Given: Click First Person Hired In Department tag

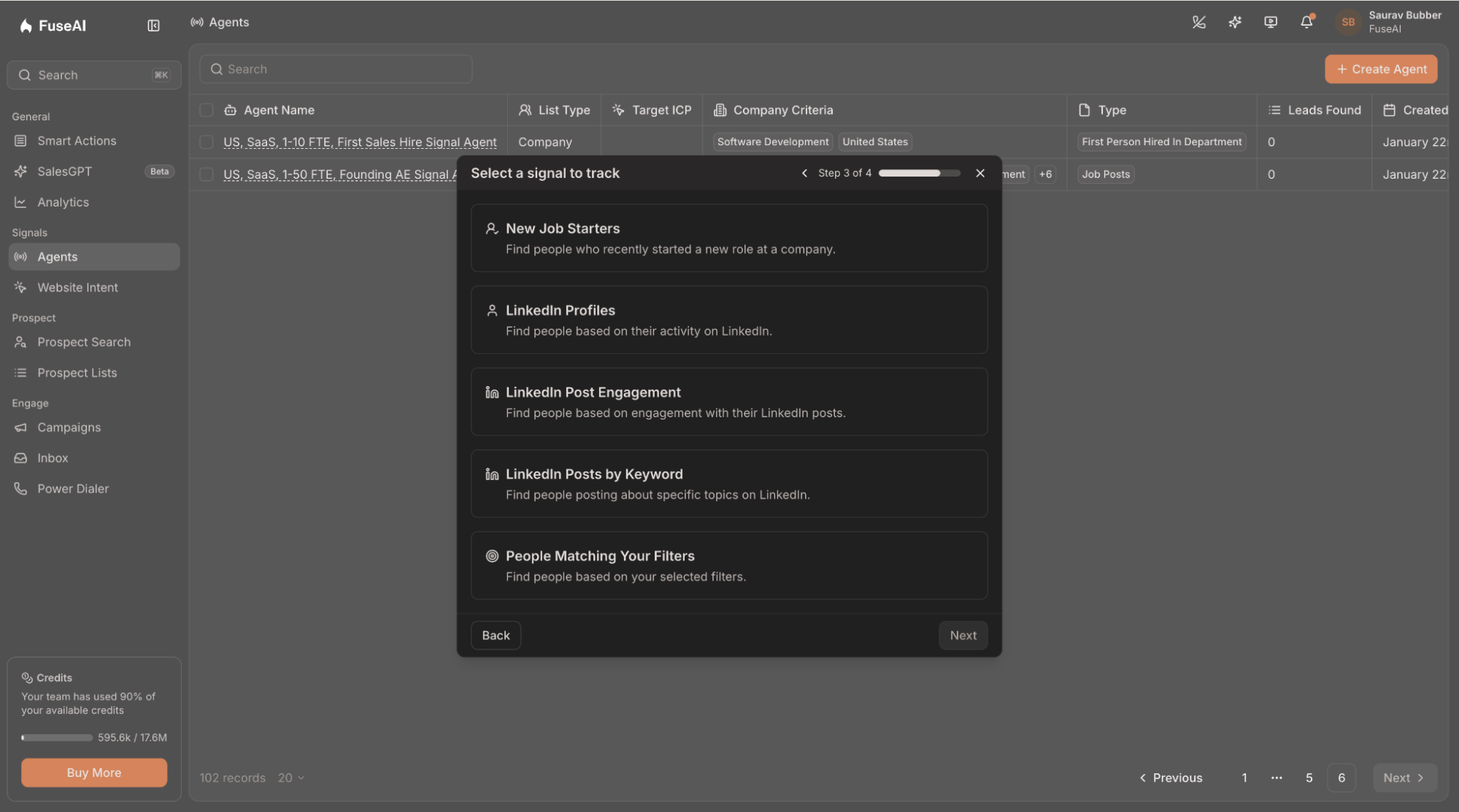Looking at the screenshot, I should pos(1161,142).
